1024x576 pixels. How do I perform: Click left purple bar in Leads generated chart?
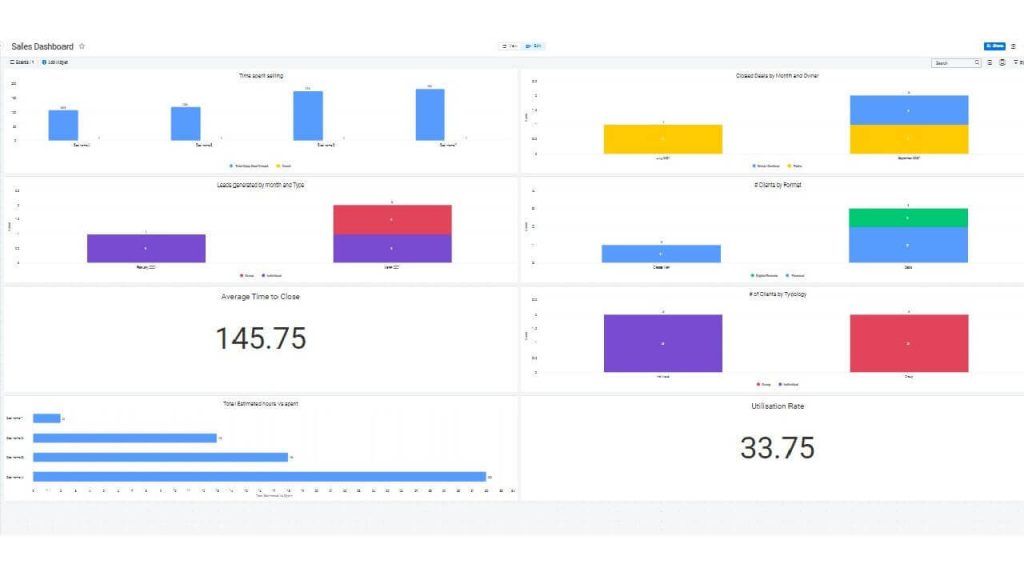146,249
